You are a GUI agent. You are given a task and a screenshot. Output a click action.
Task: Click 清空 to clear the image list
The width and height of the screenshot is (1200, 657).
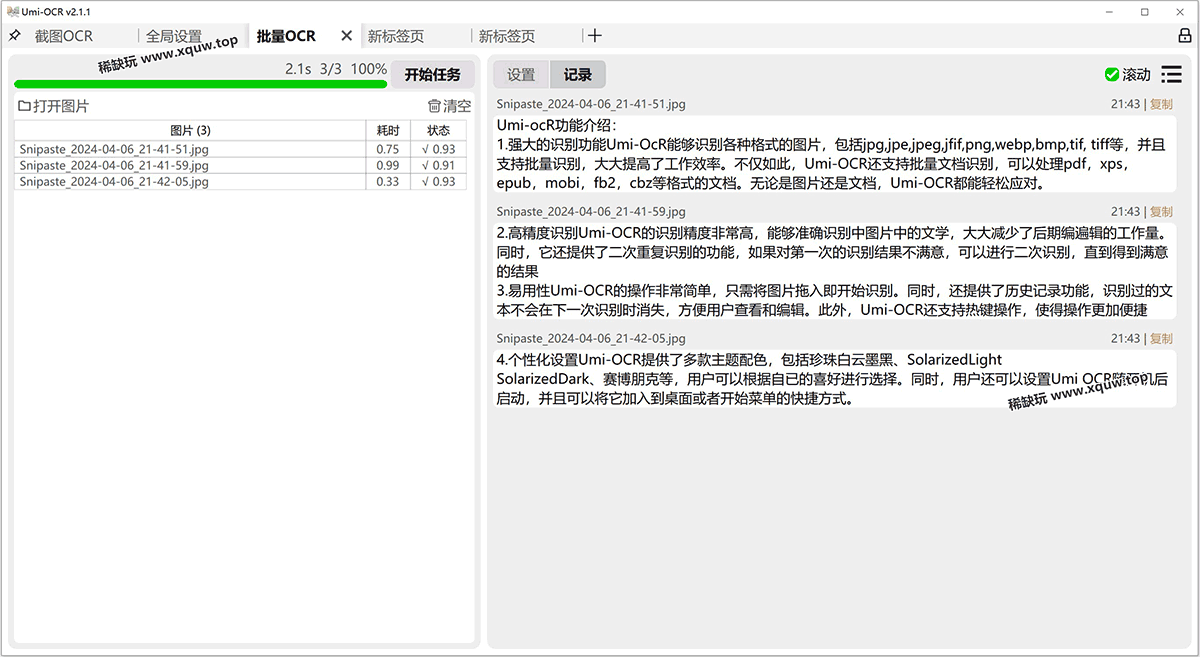[x=449, y=106]
